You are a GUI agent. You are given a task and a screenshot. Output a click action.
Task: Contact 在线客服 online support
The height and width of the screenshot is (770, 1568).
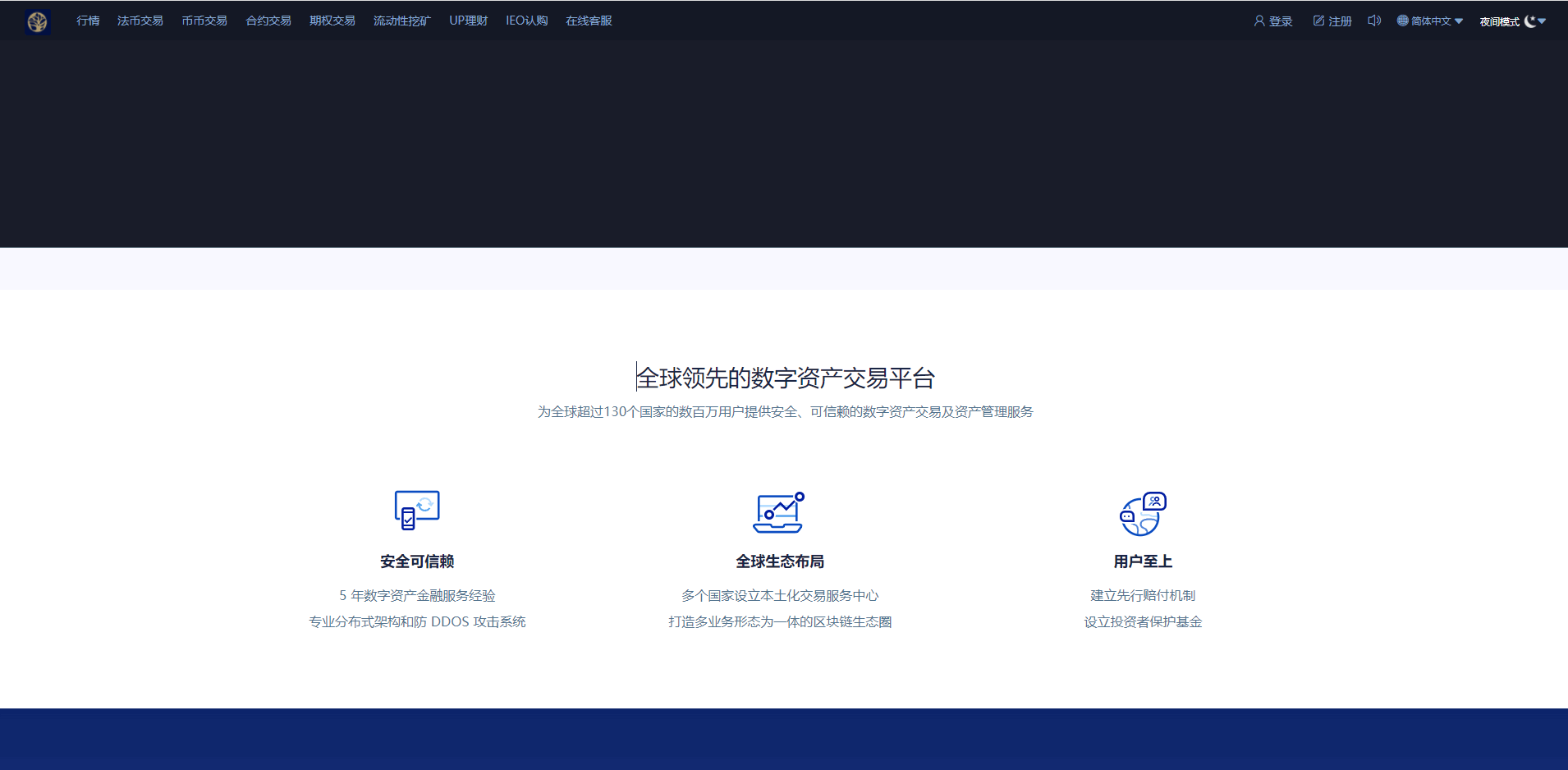[589, 21]
